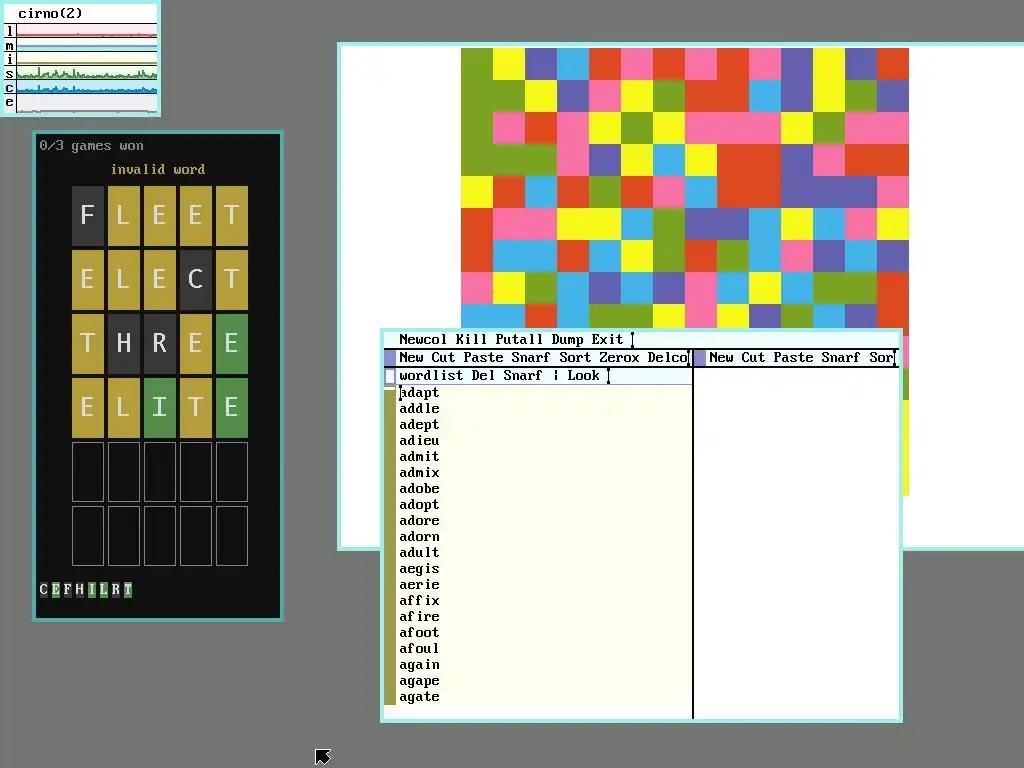
Task: Click the word adore in the list
Action: [x=419, y=520]
